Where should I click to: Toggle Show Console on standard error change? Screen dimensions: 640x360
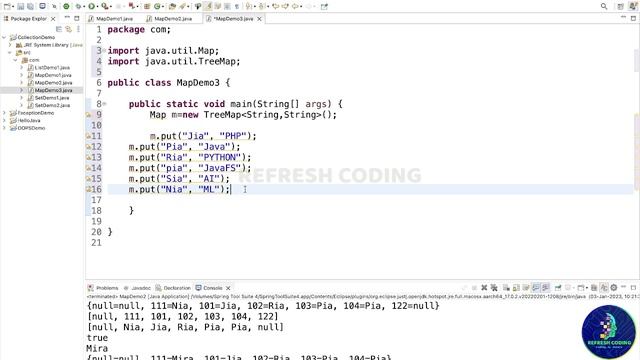click(545, 288)
